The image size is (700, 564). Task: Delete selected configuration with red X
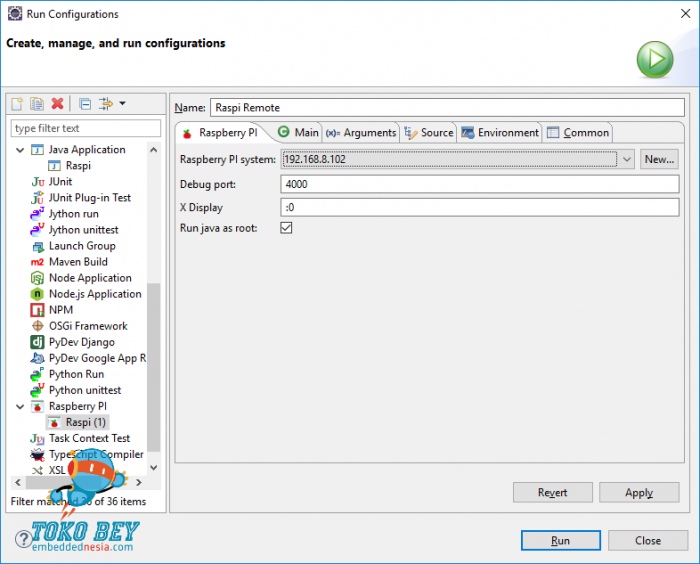[x=57, y=104]
